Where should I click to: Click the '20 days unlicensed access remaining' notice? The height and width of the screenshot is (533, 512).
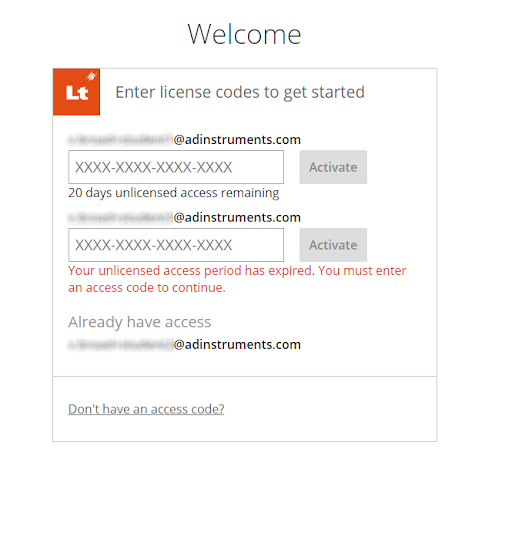(174, 193)
